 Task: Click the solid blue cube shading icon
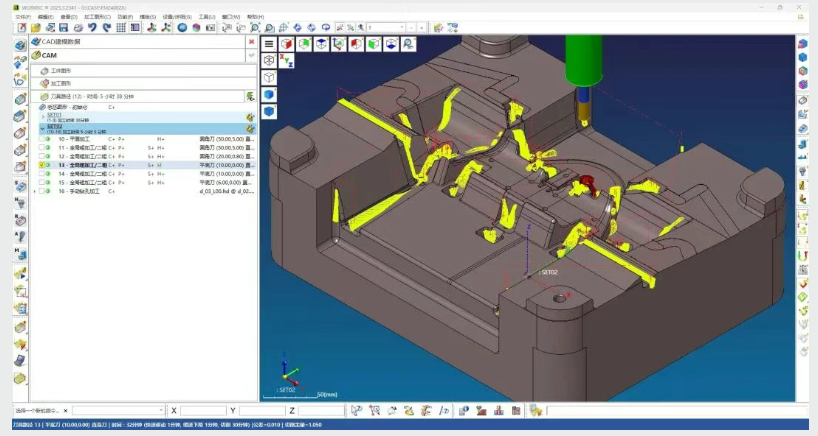click(269, 94)
